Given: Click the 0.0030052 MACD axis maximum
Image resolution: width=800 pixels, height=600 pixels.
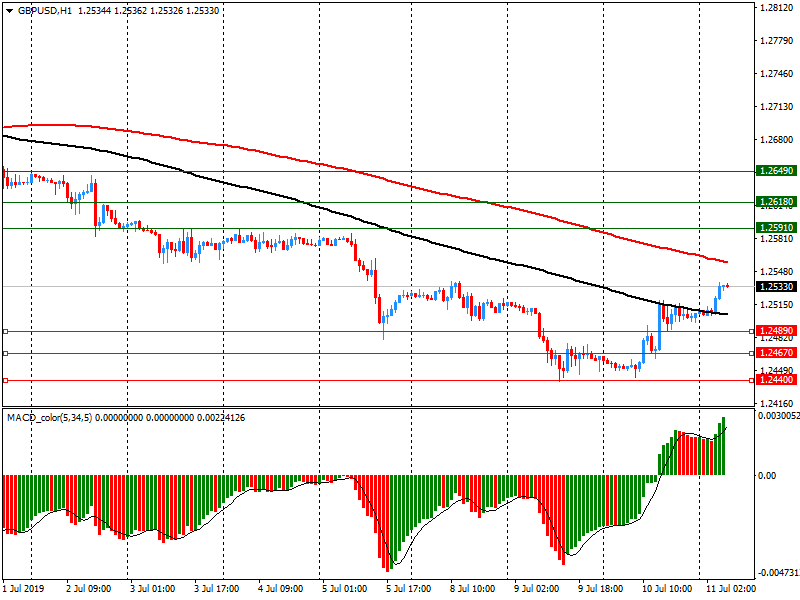Looking at the screenshot, I should point(779,416).
